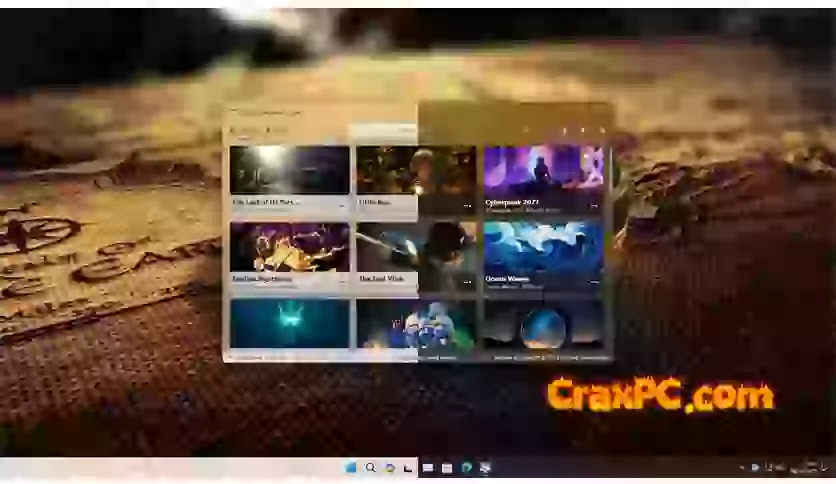836x484 pixels.
Task: Expand ellipsis menu on dark forest wallpaper
Action: coord(341,206)
